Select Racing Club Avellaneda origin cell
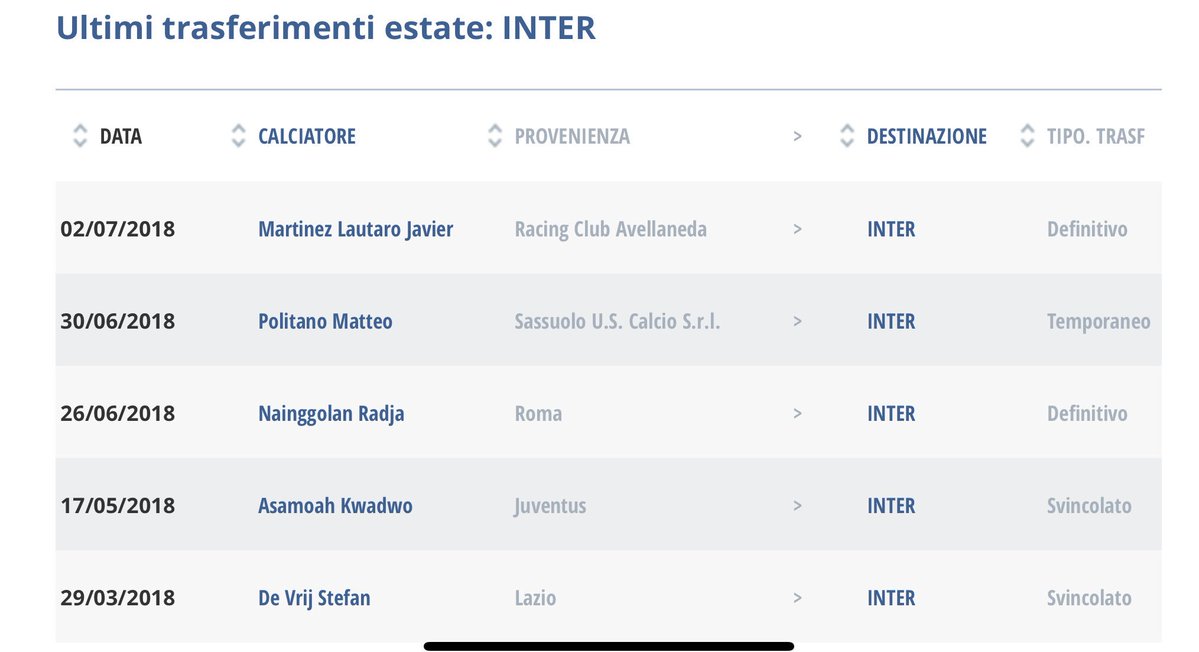1199x652 pixels. click(x=610, y=229)
